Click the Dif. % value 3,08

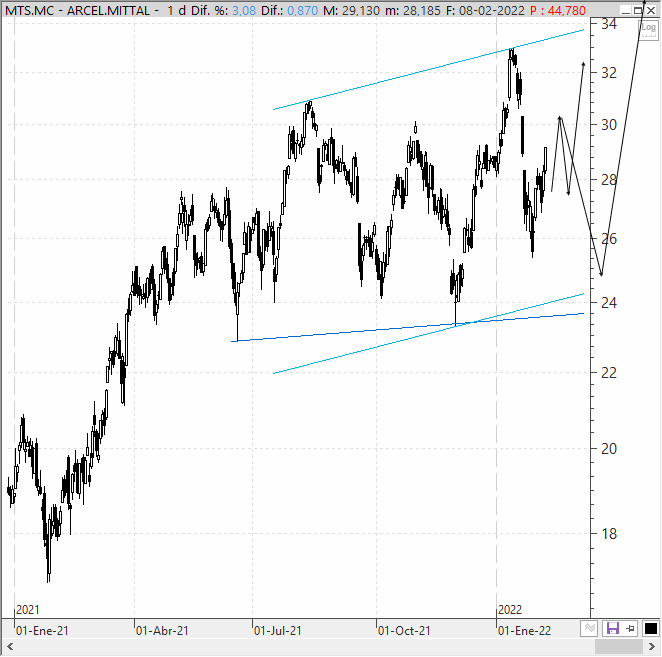[x=244, y=11]
